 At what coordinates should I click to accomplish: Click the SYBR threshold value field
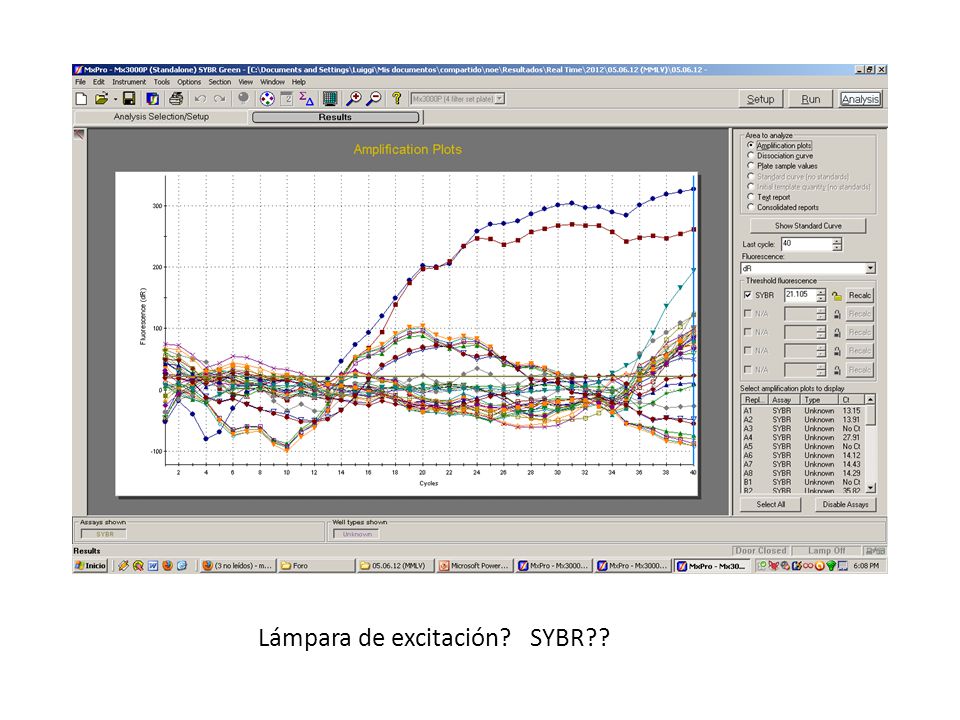800,295
